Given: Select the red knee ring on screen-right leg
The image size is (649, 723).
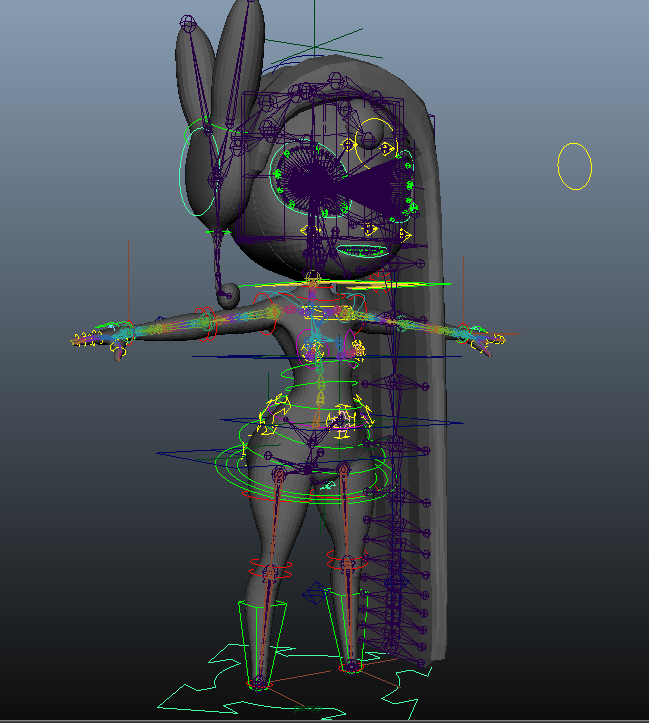Looking at the screenshot, I should [x=347, y=558].
